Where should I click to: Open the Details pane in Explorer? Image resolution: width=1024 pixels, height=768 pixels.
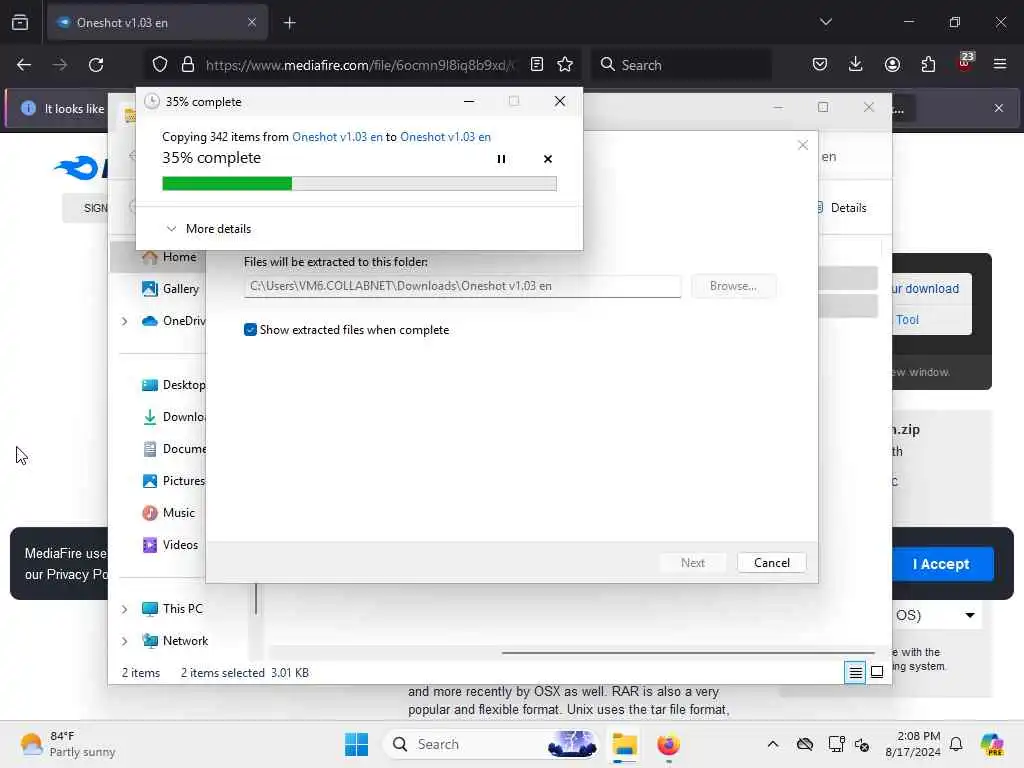pos(841,208)
